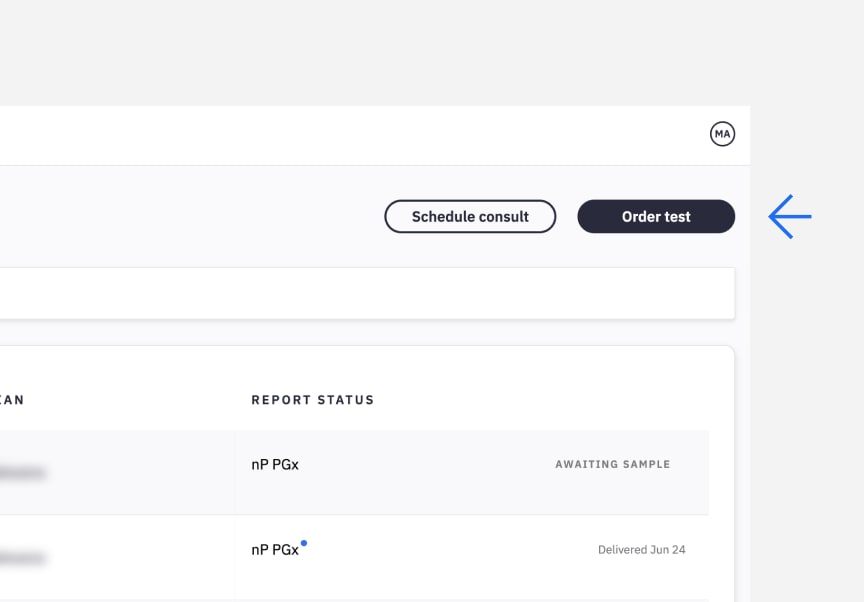
Task: Select the REPORT STATUS column header
Action: (x=312, y=400)
